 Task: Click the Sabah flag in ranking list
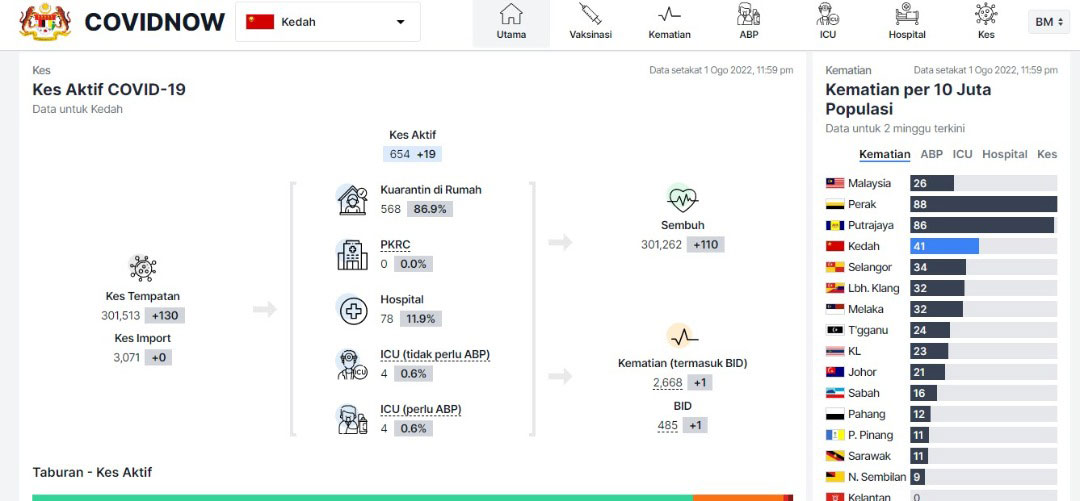click(835, 393)
